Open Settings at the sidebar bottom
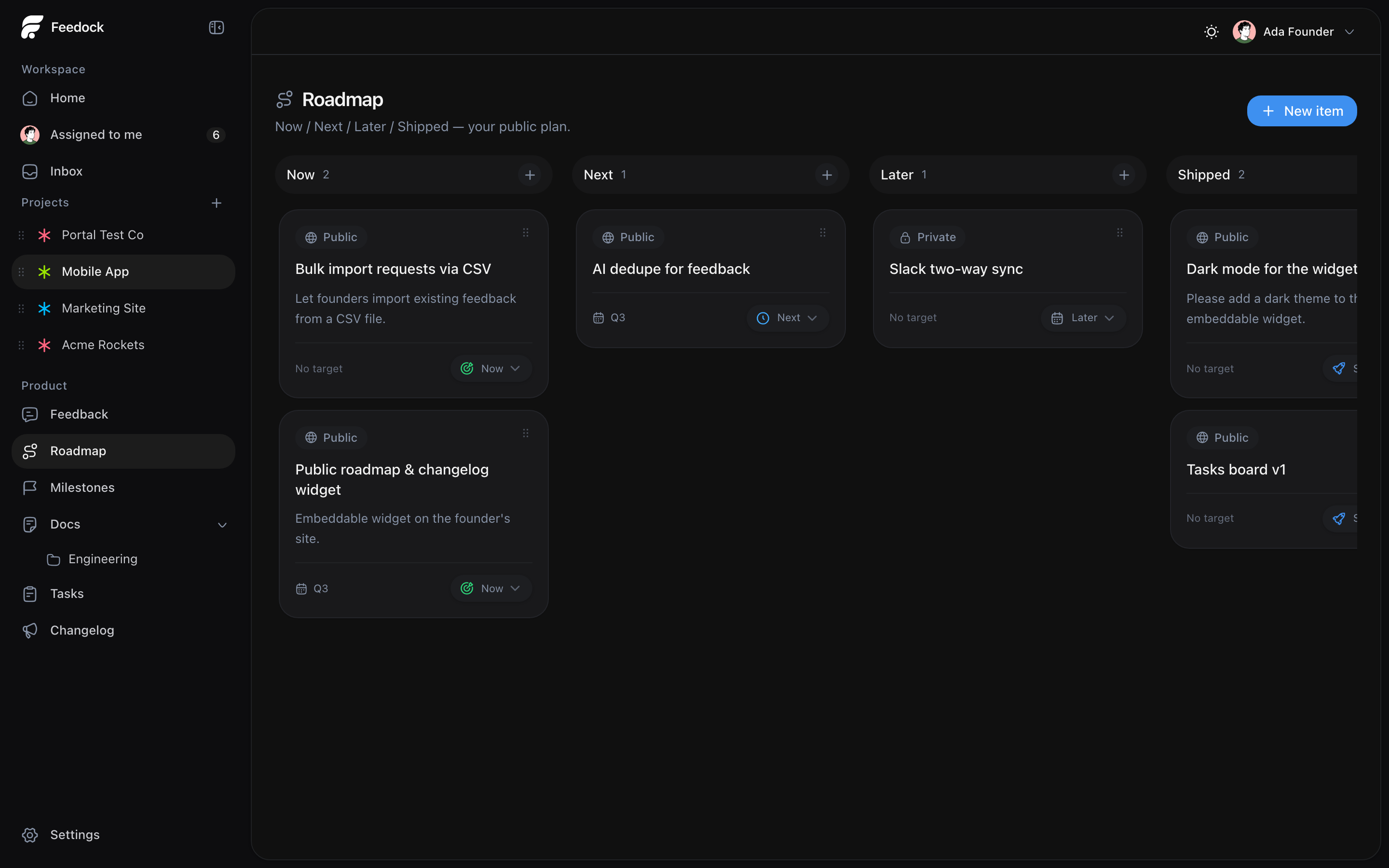Image resolution: width=1389 pixels, height=868 pixels. coord(123,835)
